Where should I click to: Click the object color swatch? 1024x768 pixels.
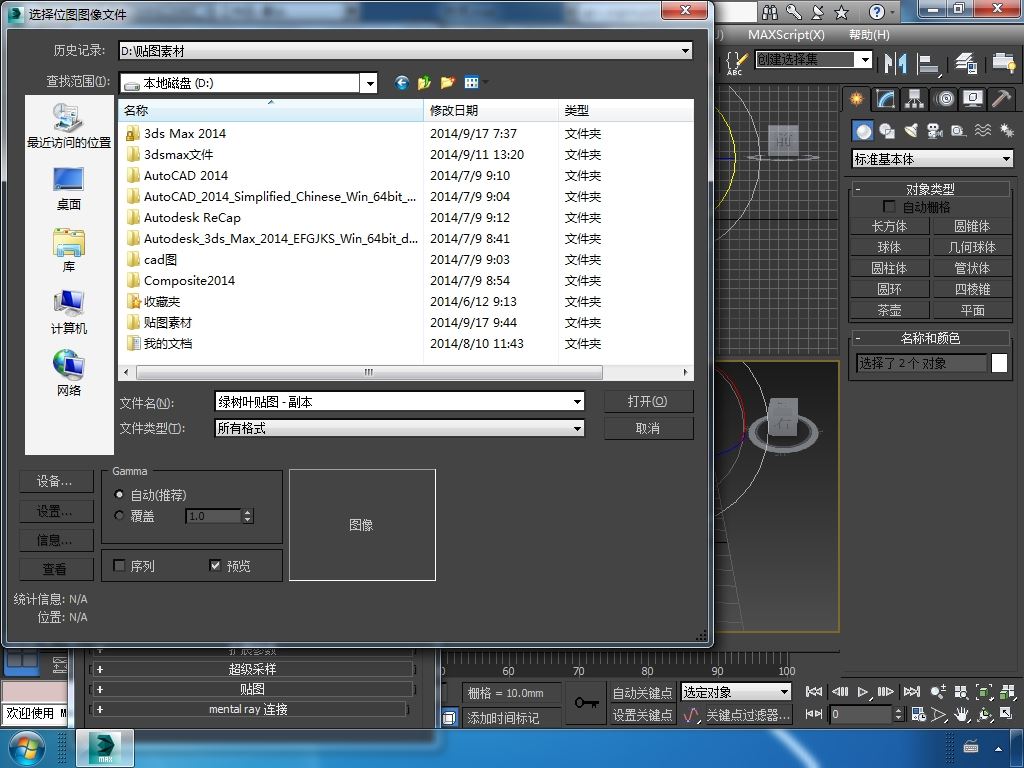click(999, 363)
